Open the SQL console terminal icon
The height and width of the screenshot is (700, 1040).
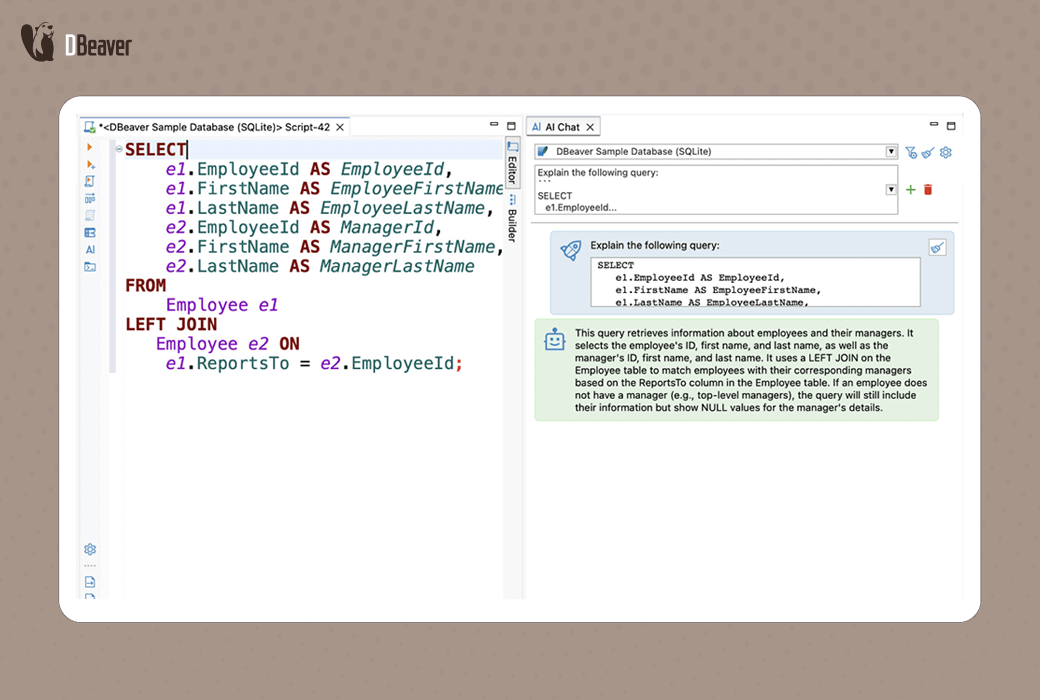coord(90,267)
